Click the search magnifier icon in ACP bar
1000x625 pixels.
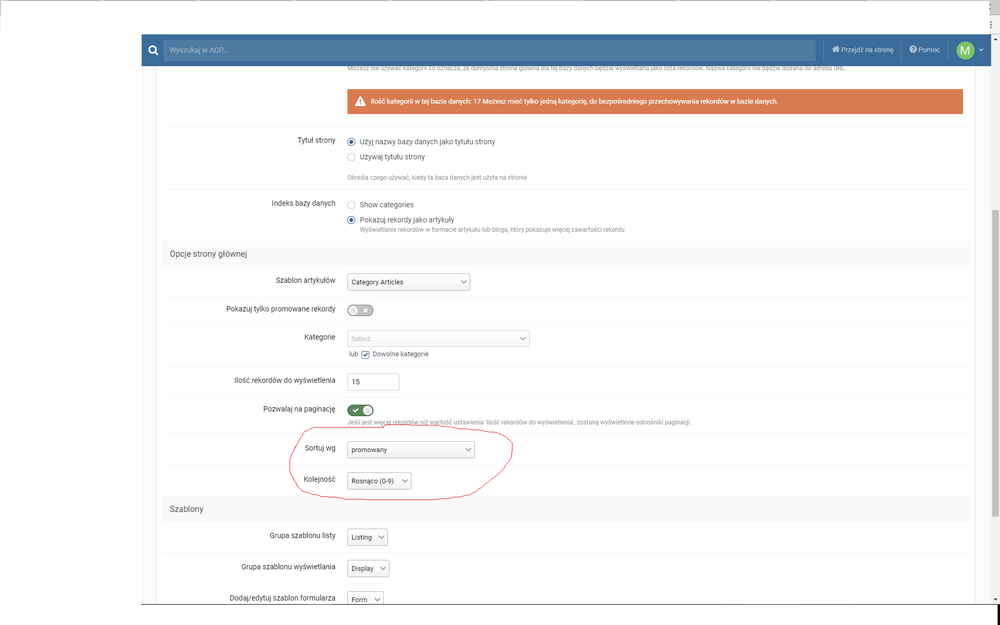[x=153, y=50]
